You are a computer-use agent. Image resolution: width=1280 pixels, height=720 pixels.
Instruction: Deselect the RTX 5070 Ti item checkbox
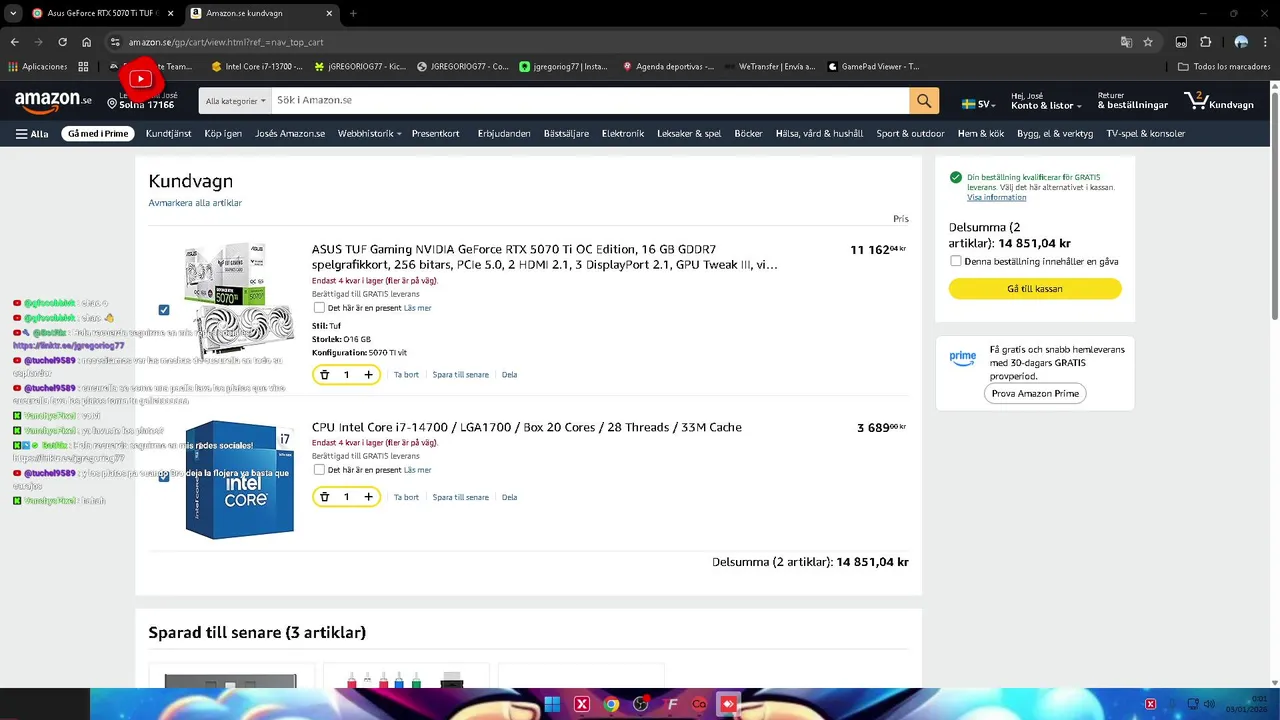pos(164,310)
